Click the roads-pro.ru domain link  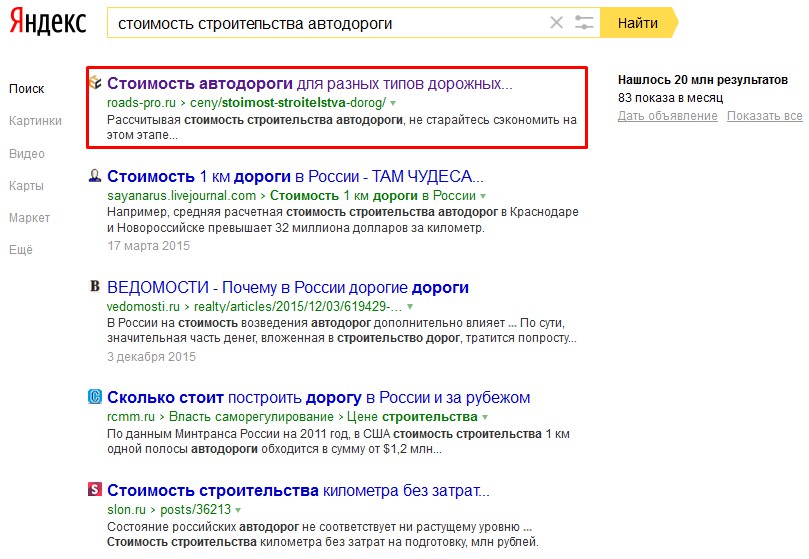click(x=141, y=103)
